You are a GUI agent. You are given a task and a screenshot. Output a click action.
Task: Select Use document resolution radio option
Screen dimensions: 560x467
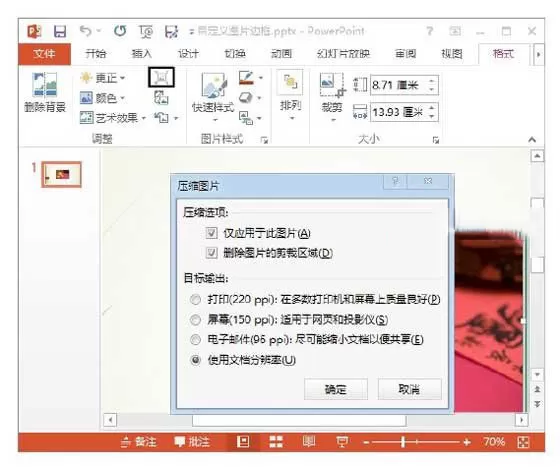pos(195,360)
